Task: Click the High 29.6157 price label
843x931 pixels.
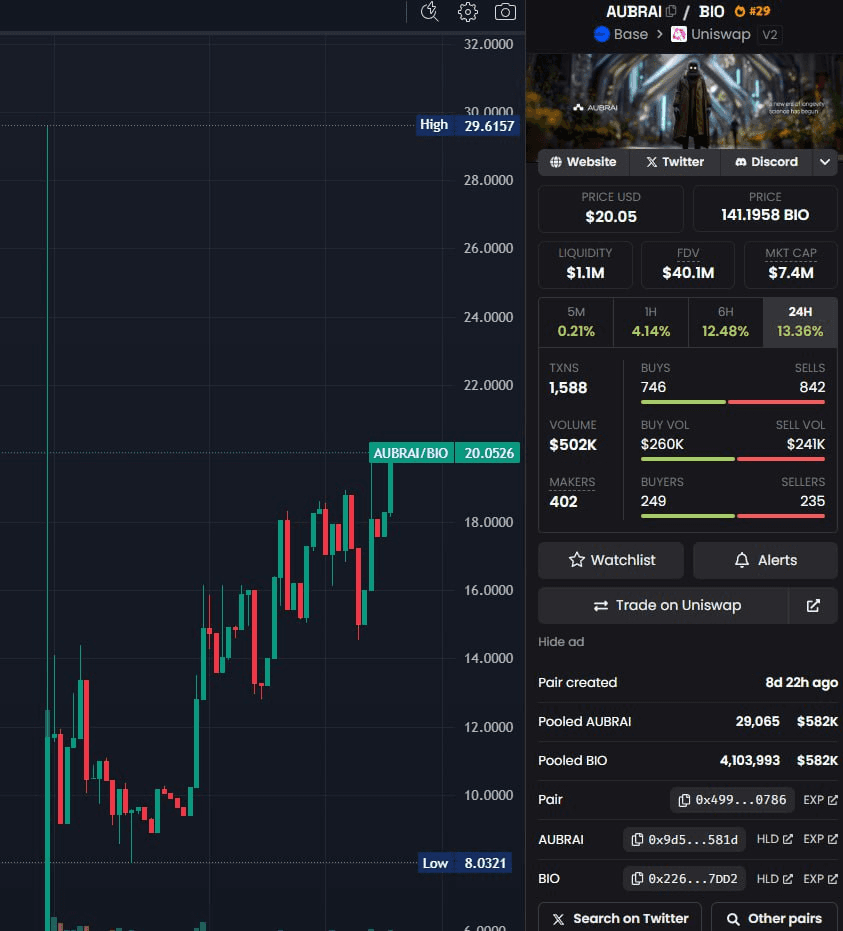Action: (468, 125)
